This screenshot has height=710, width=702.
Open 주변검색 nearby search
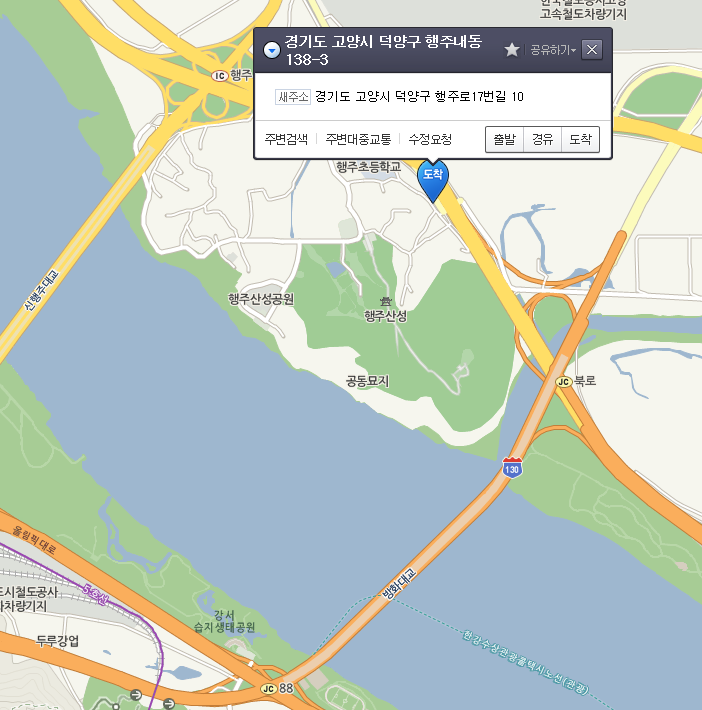pyautogui.click(x=286, y=139)
